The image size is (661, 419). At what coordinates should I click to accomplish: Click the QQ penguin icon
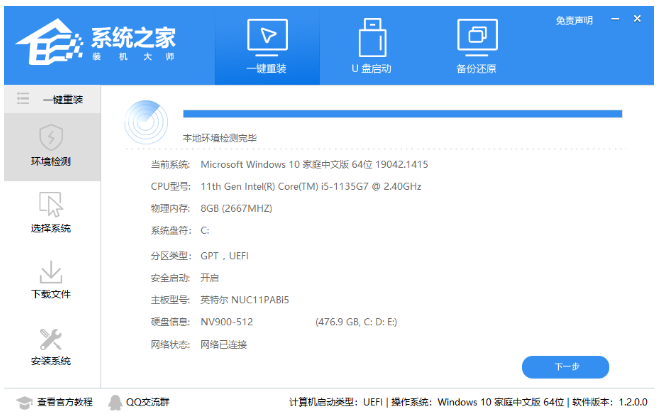click(x=115, y=403)
